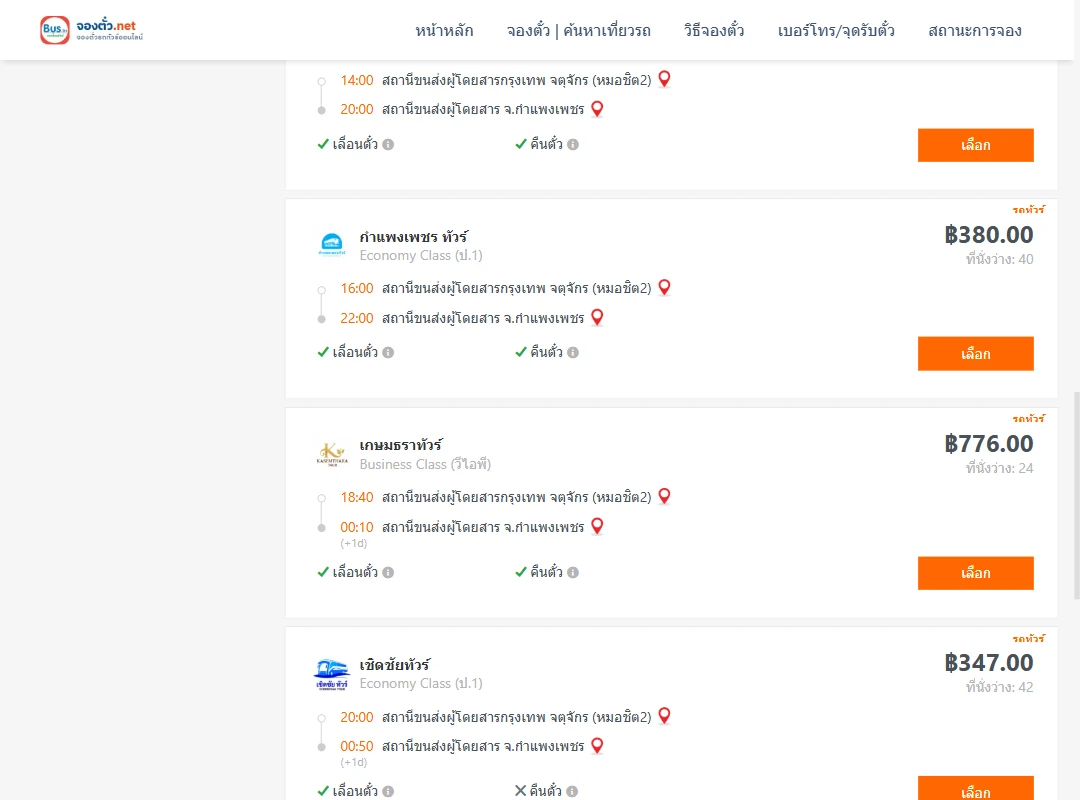Open the สถานะการจอง menu item
1080x800 pixels.
(975, 31)
